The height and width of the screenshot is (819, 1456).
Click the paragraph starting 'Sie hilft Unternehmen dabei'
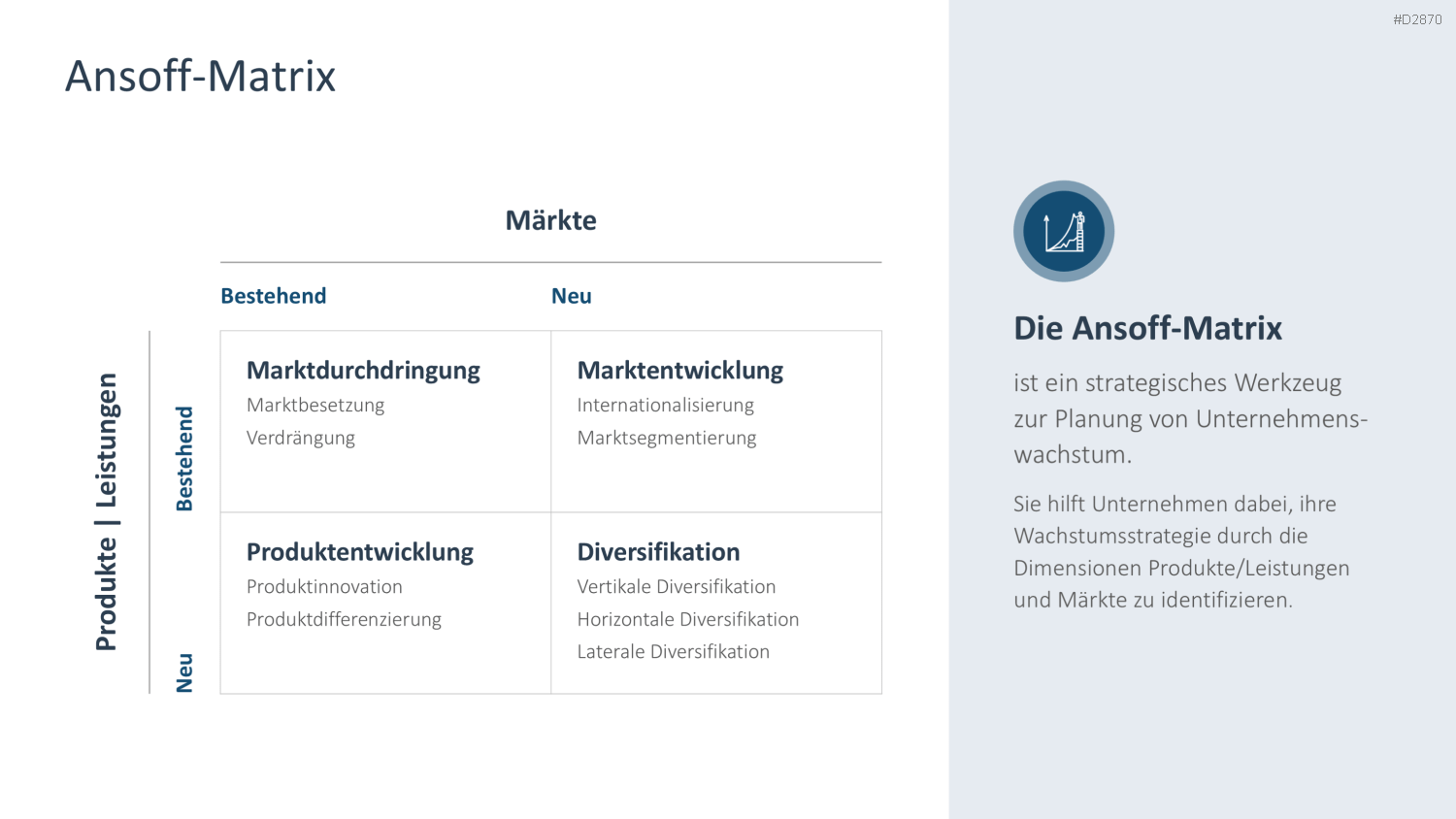click(1181, 551)
